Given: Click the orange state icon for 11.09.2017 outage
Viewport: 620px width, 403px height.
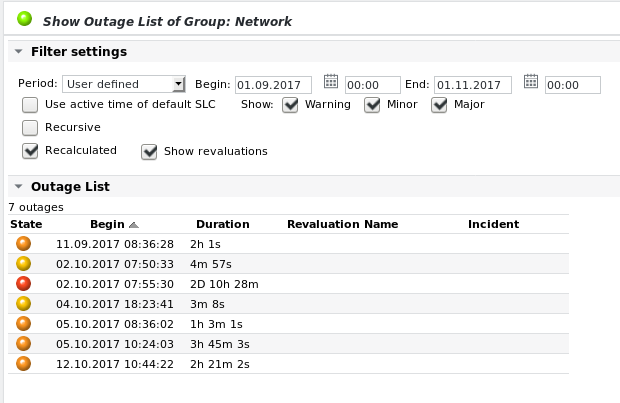Looking at the screenshot, I should pyautogui.click(x=24, y=244).
